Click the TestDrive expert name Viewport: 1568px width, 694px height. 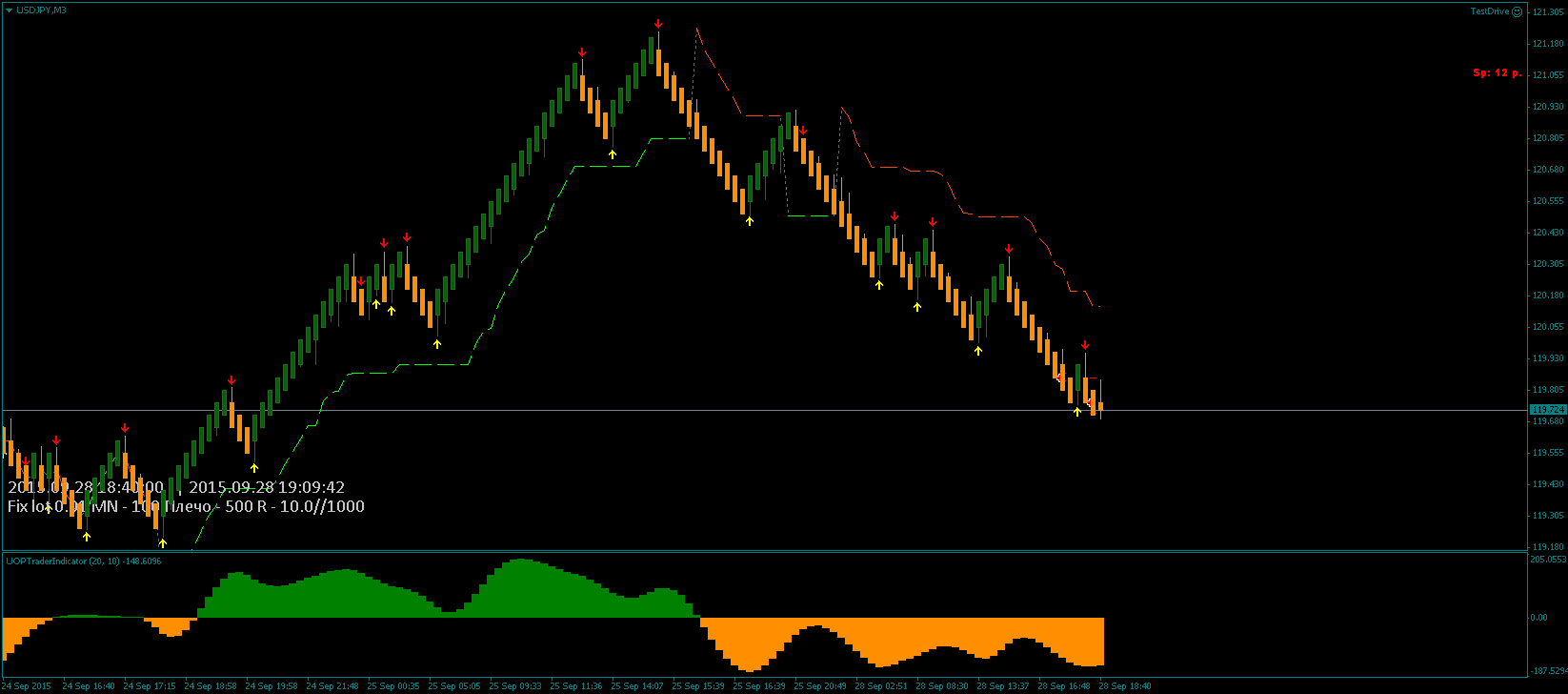1491,11
